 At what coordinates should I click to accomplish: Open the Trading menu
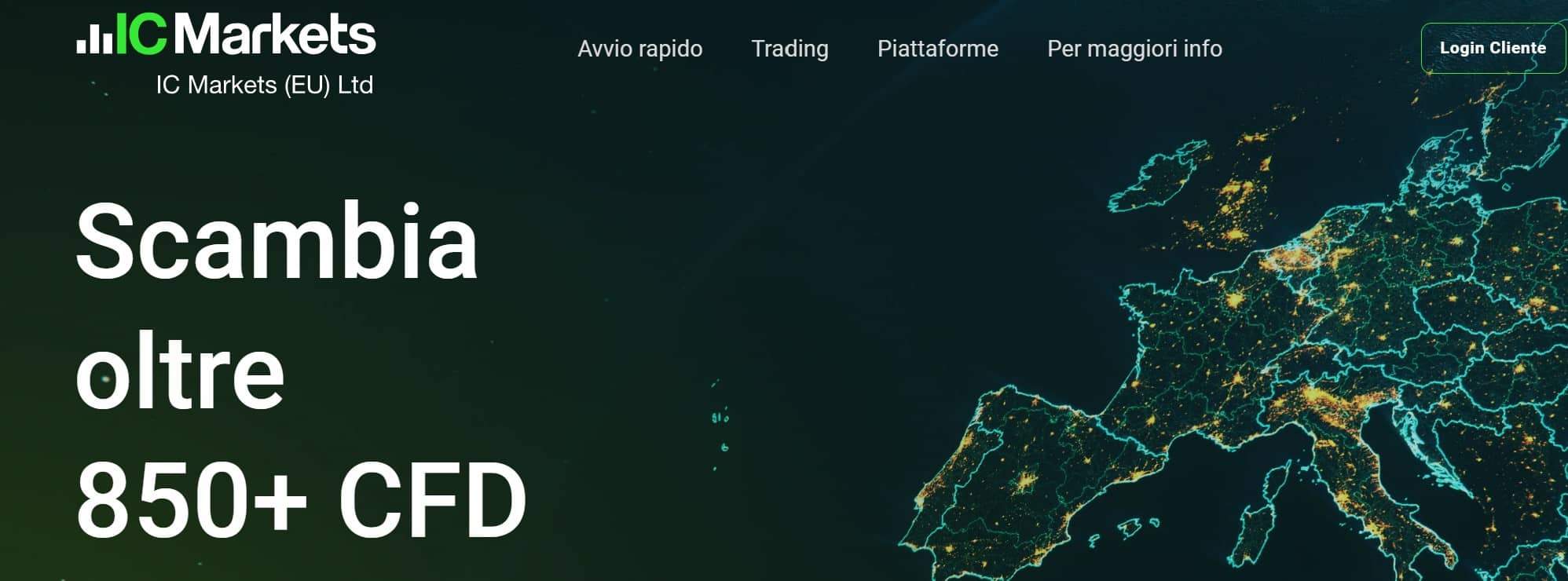point(789,49)
